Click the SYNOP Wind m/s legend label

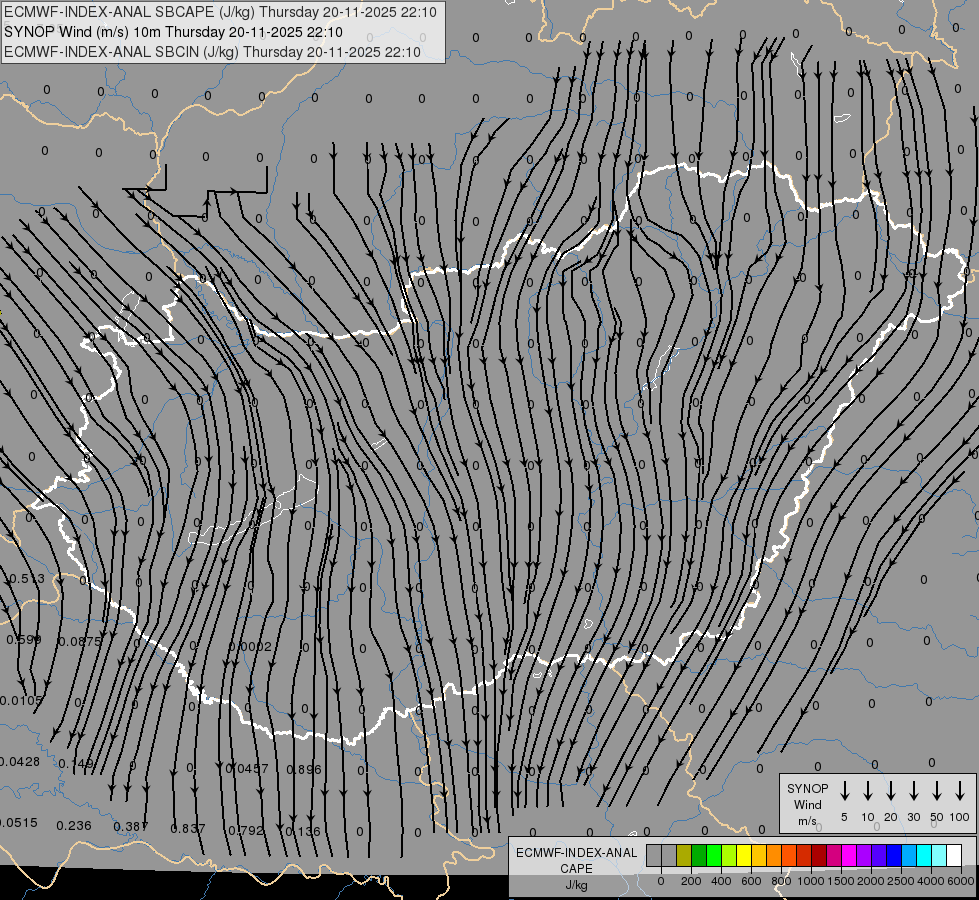click(x=807, y=804)
